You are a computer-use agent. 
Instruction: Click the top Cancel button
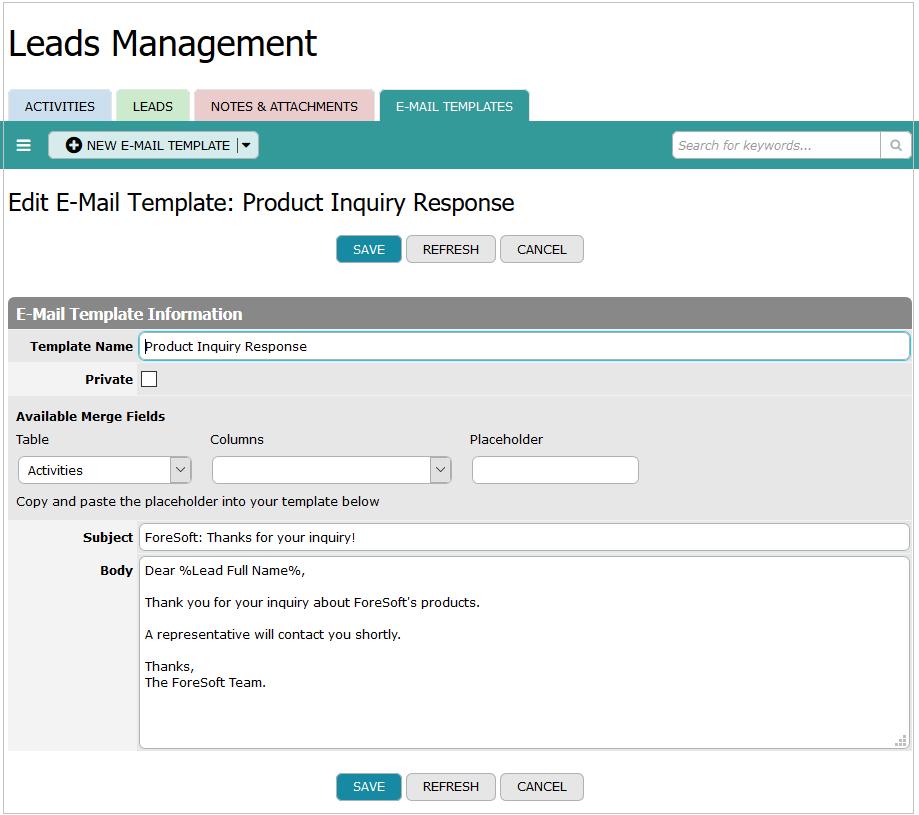542,250
